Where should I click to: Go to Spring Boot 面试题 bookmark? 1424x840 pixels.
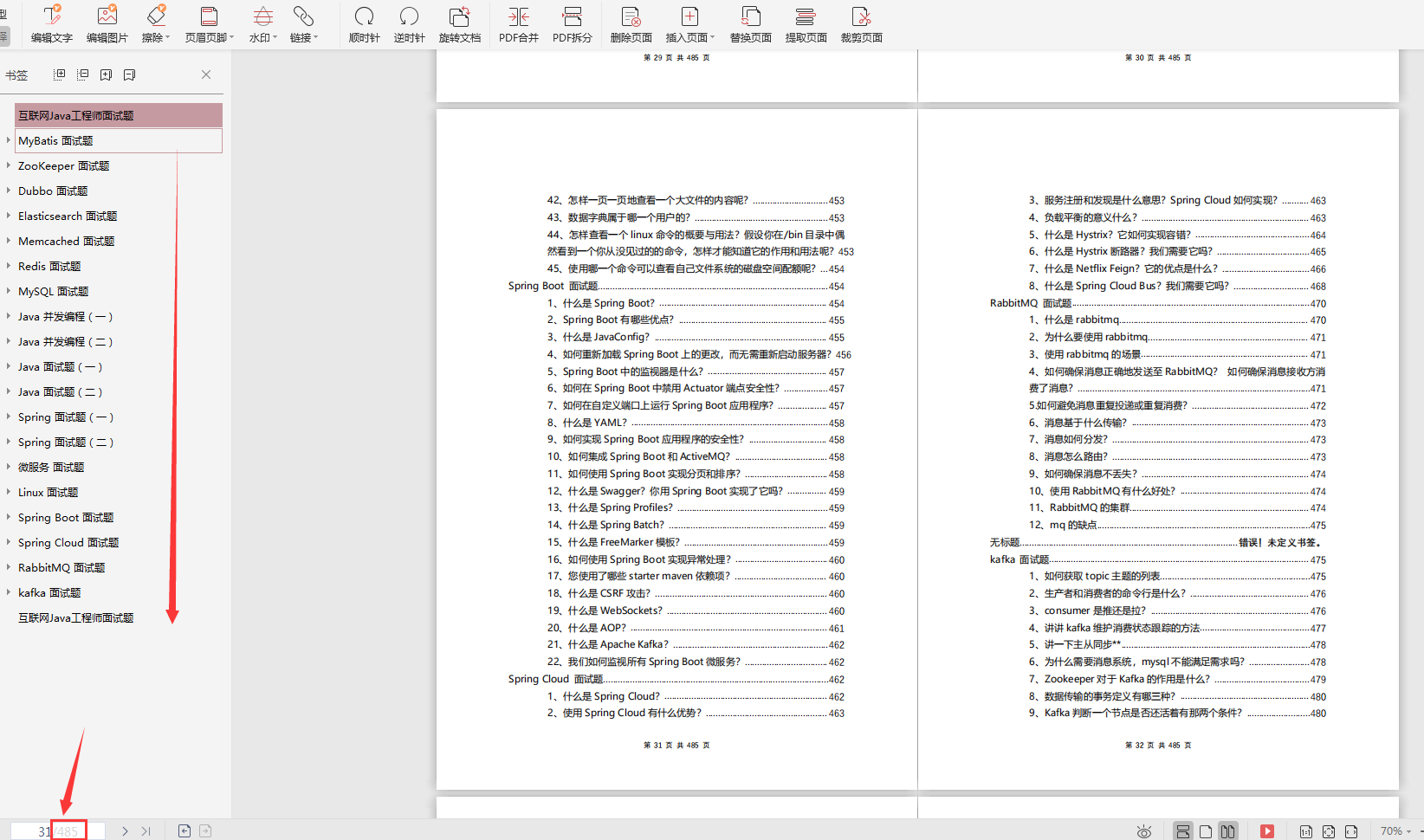point(66,517)
